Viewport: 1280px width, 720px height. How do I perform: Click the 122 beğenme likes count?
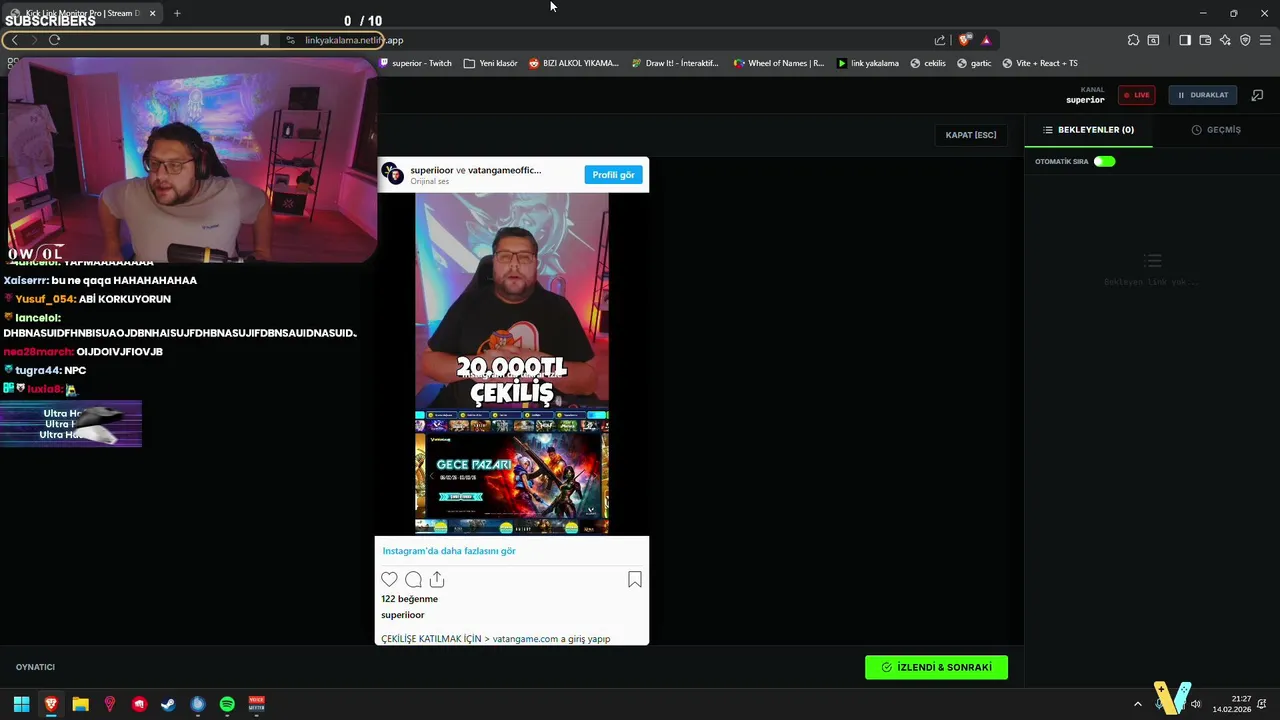tap(409, 599)
